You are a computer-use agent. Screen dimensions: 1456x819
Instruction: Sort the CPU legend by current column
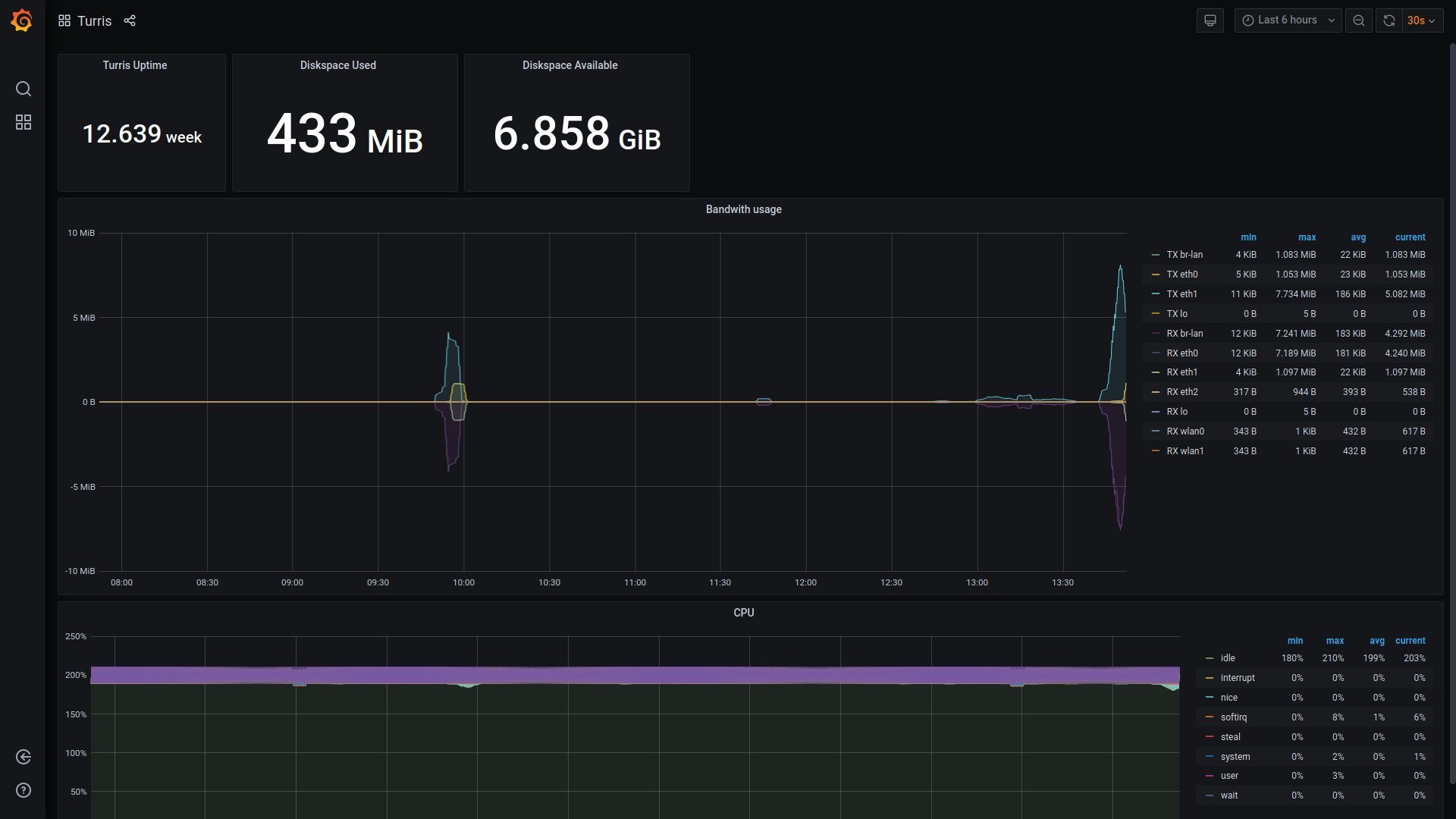tap(1410, 641)
